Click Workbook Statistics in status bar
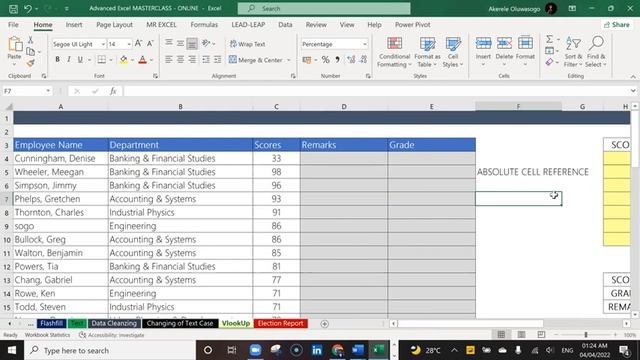This screenshot has height=360, width=640. (x=47, y=335)
